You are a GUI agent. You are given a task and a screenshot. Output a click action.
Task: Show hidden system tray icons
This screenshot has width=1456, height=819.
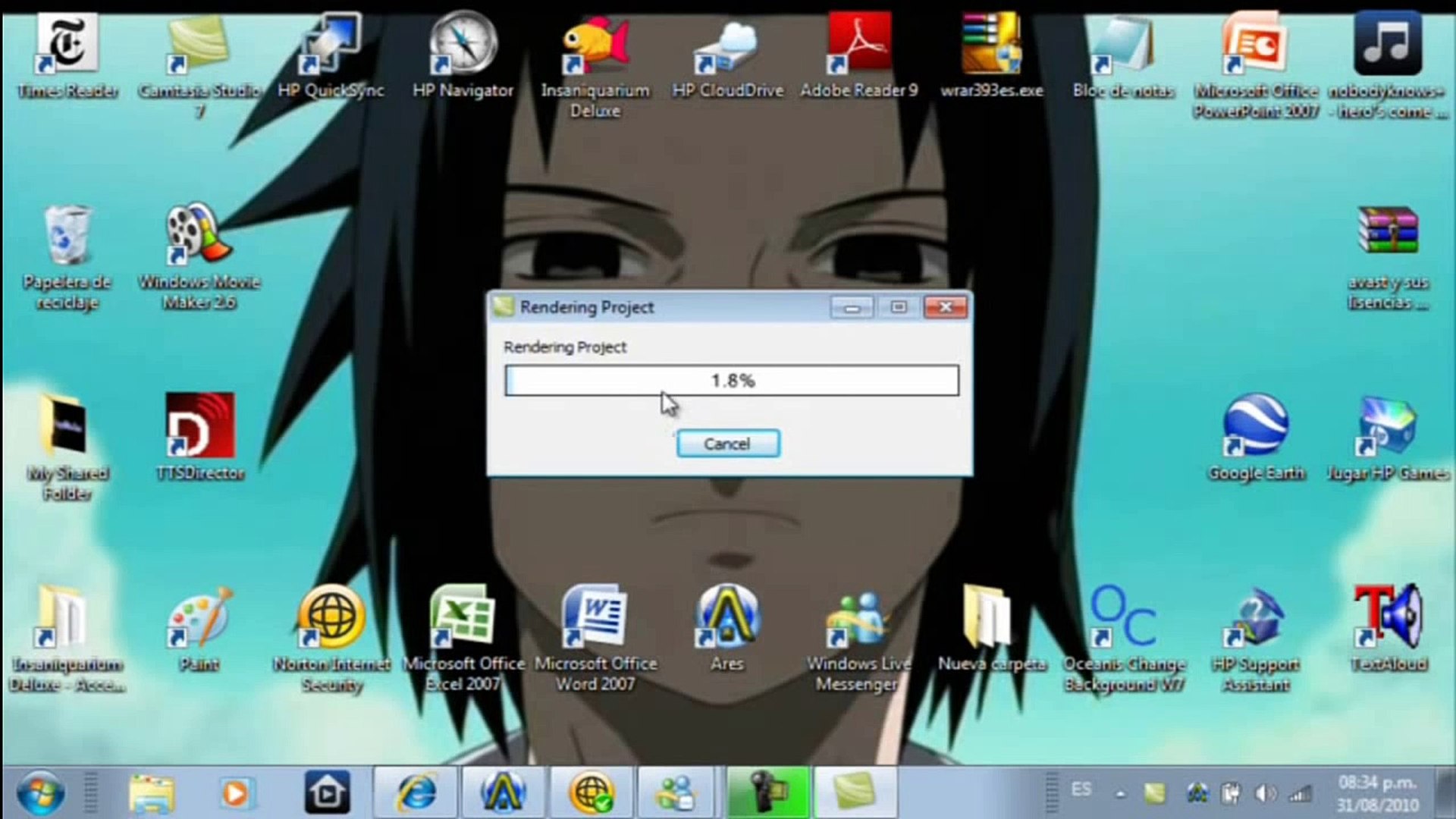tap(1120, 795)
